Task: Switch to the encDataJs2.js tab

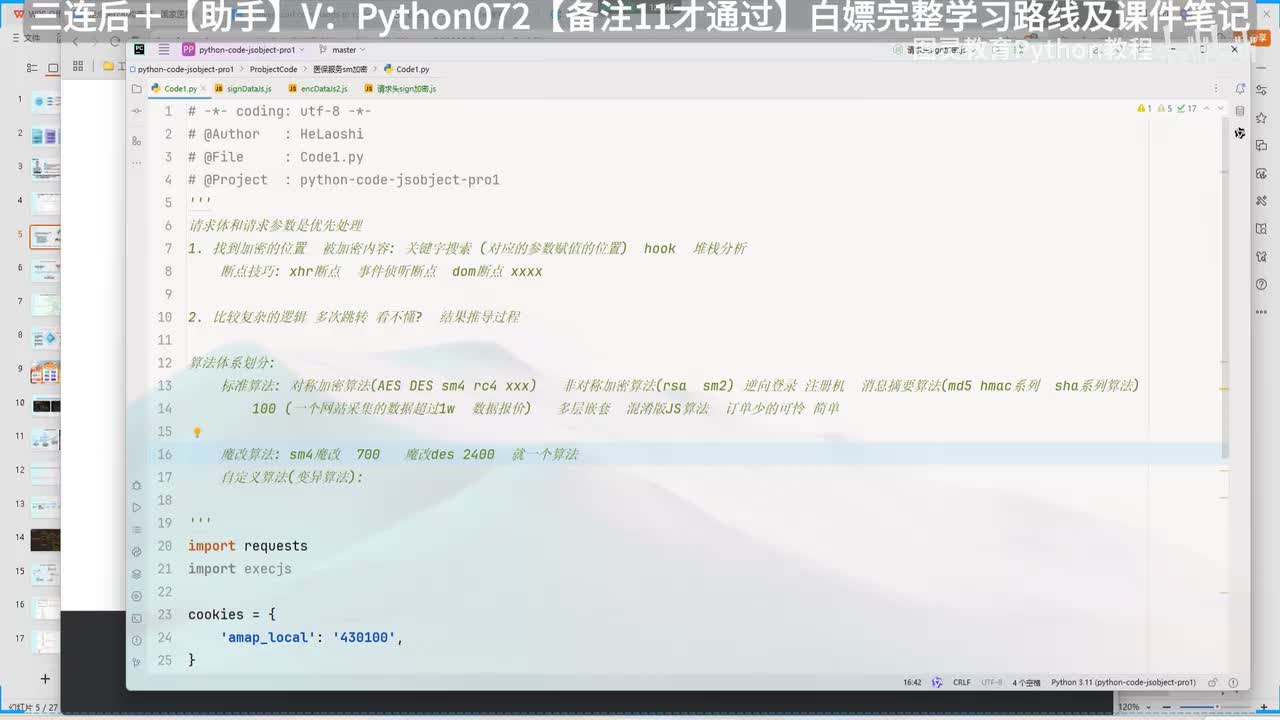Action: (318, 89)
